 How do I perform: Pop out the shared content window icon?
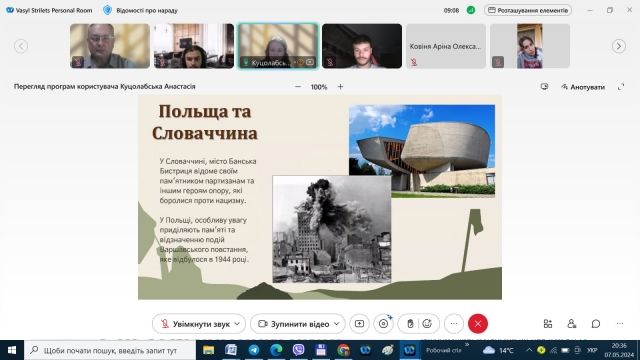click(x=544, y=87)
